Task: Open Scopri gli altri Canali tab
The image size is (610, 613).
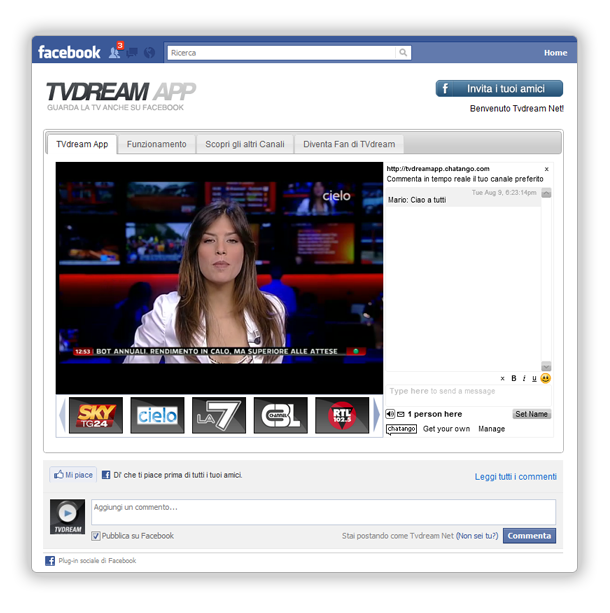Action: [245, 144]
